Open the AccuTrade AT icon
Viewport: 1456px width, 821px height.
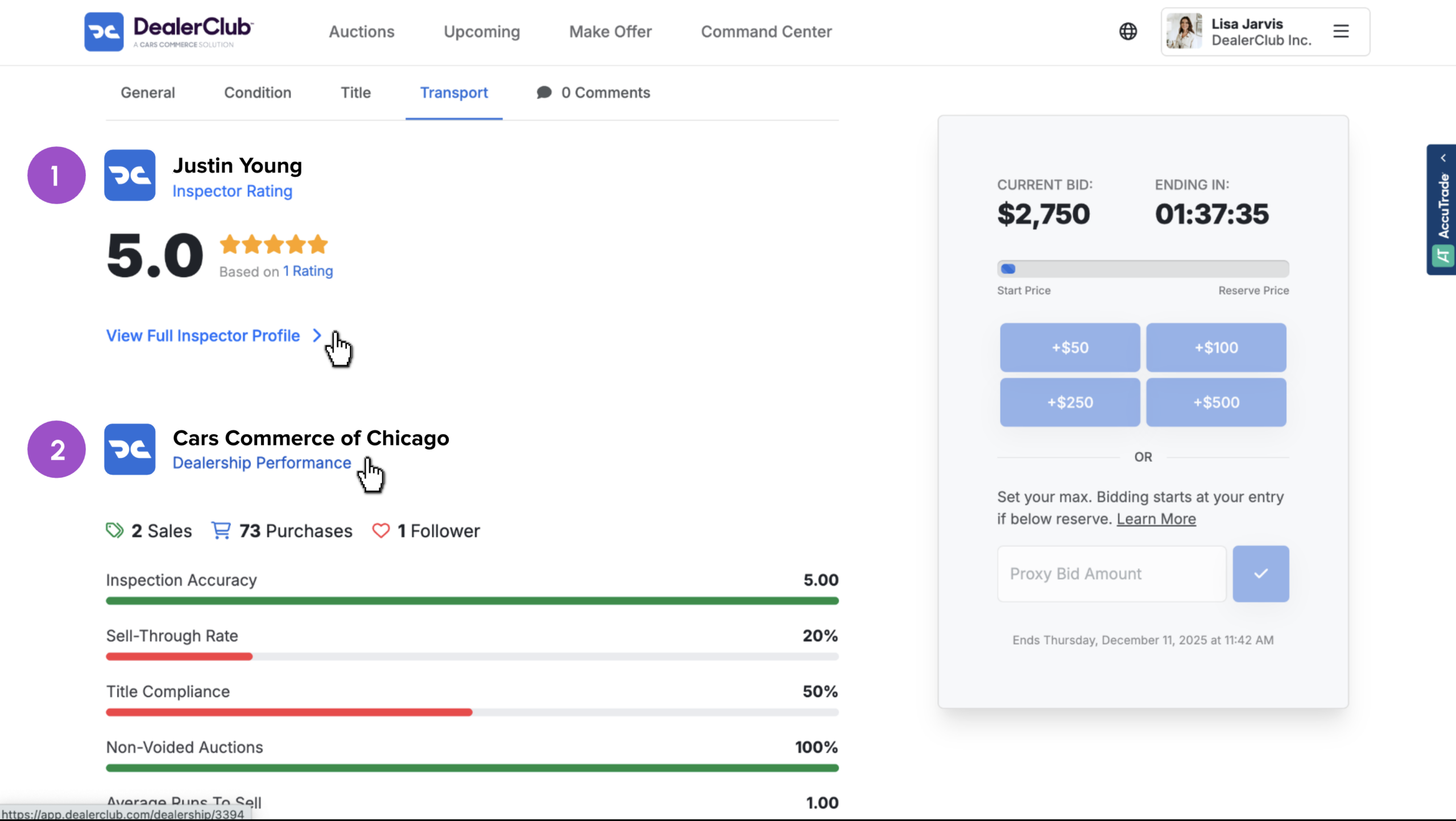[1443, 255]
